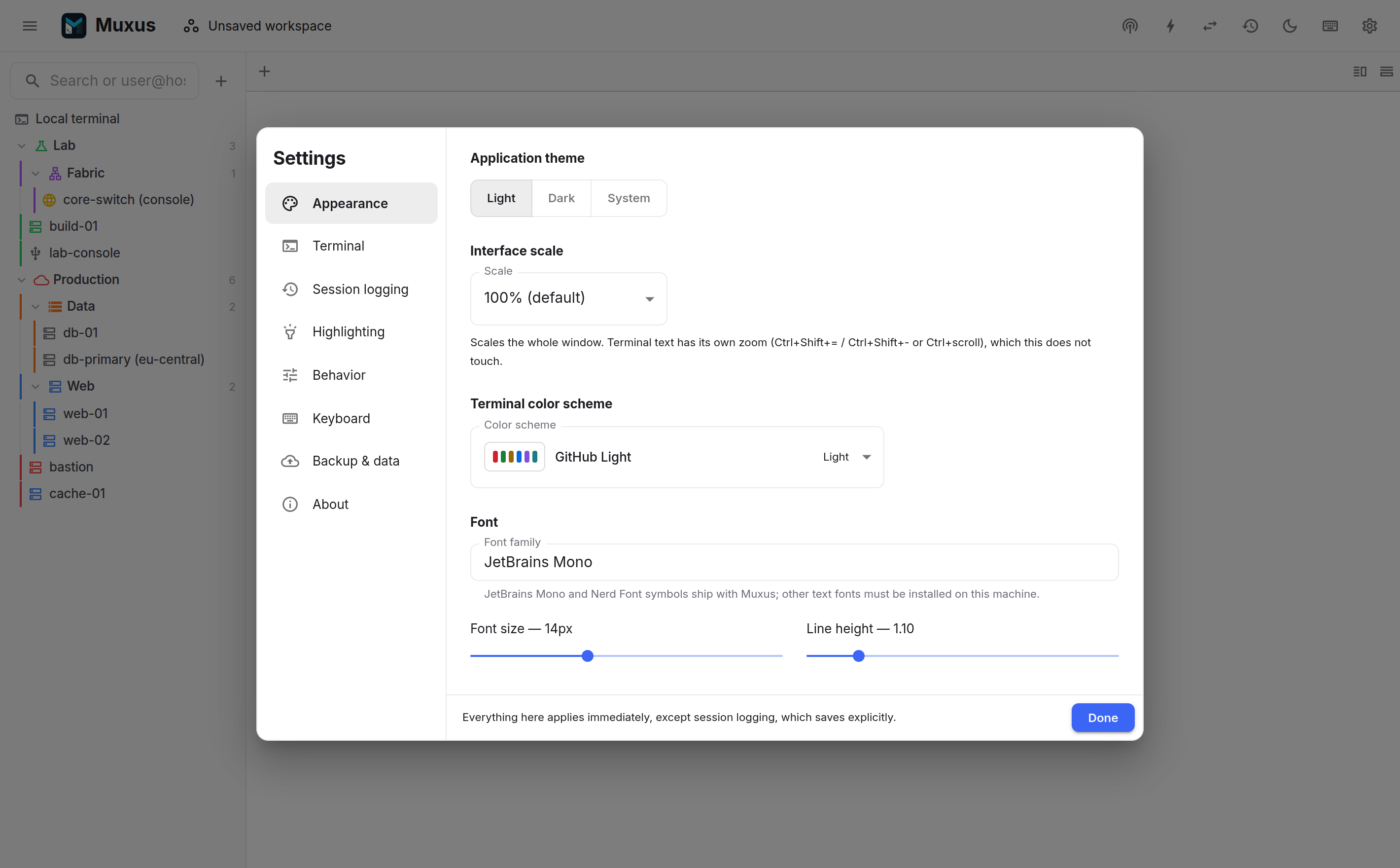Viewport: 1400px width, 868px height.
Task: Select System application theme
Action: point(629,198)
